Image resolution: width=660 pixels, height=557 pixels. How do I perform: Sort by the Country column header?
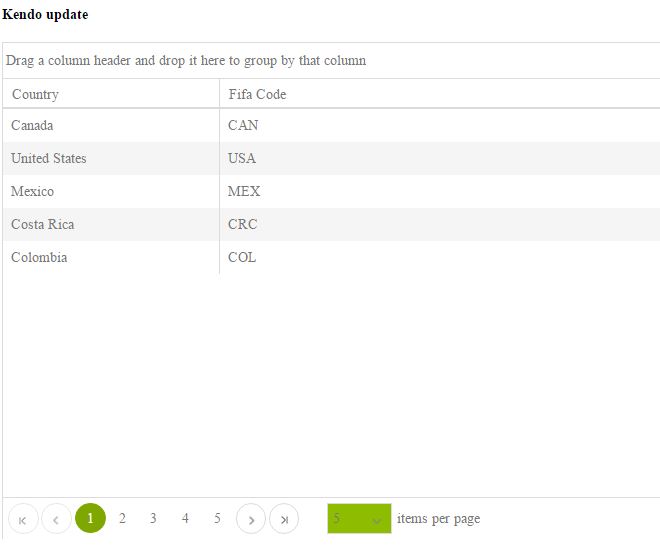click(x=35, y=94)
